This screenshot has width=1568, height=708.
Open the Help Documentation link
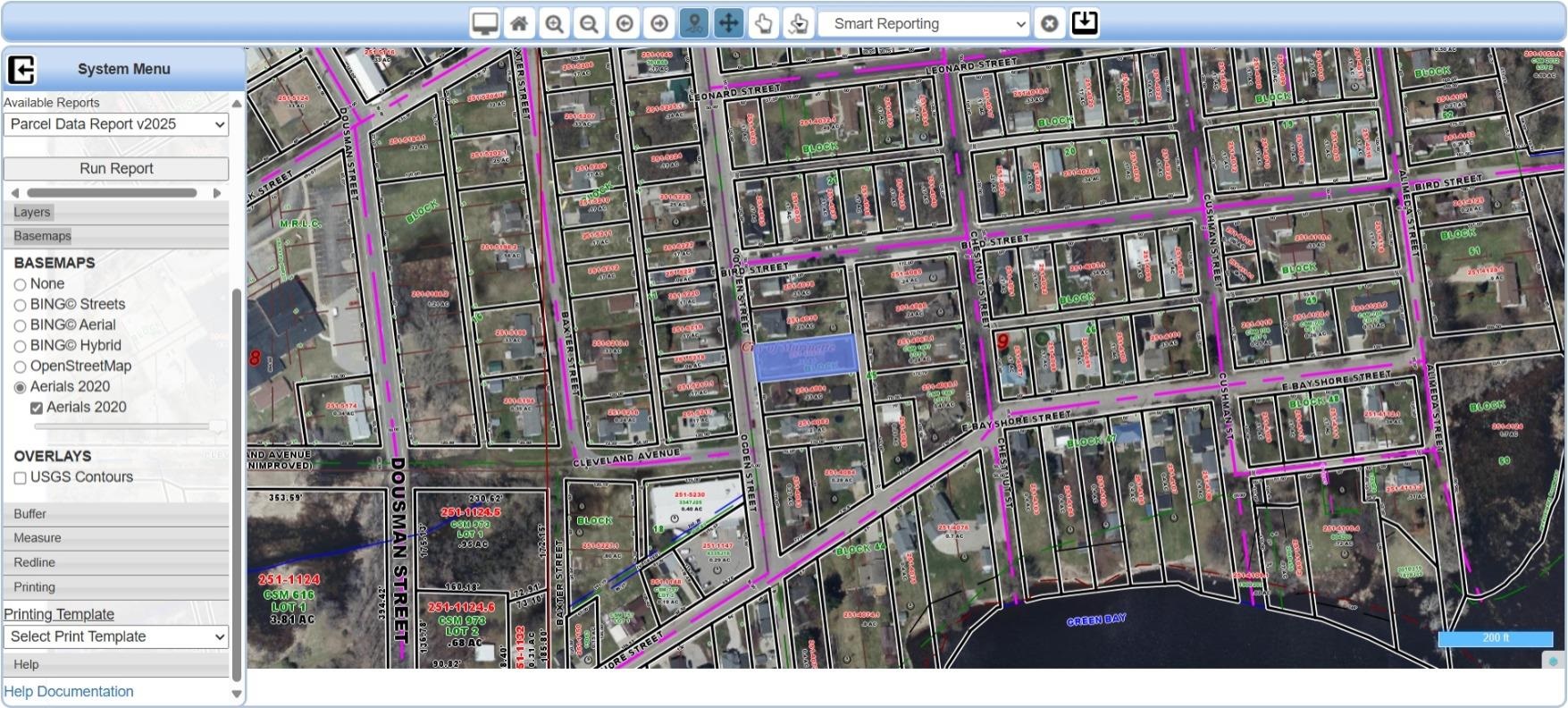pyautogui.click(x=69, y=692)
